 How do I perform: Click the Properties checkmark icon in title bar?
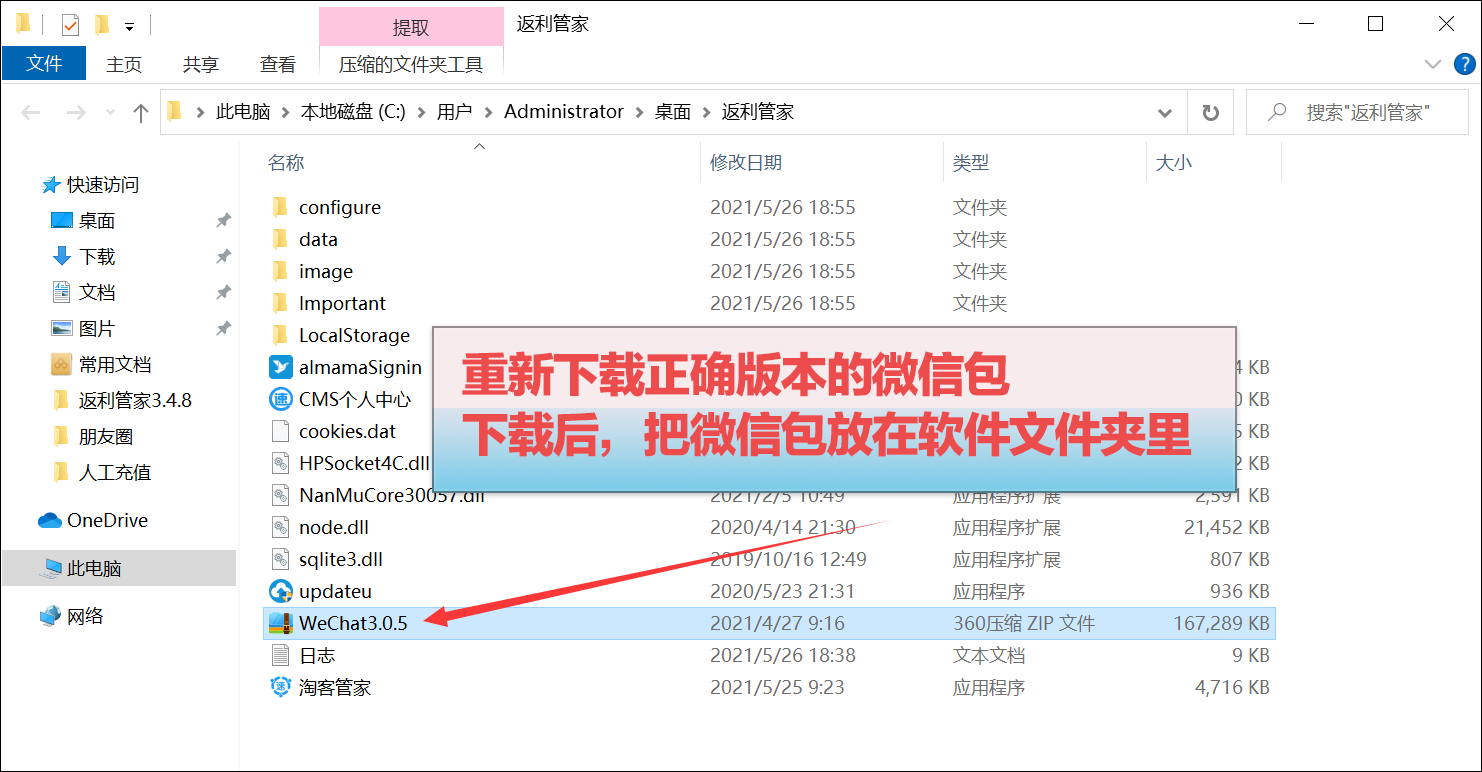[70, 24]
